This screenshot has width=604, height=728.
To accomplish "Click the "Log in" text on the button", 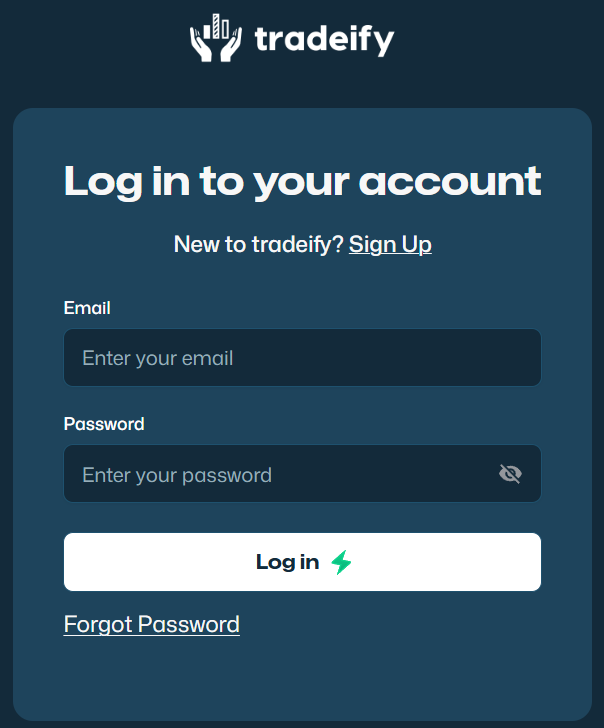I will (287, 562).
